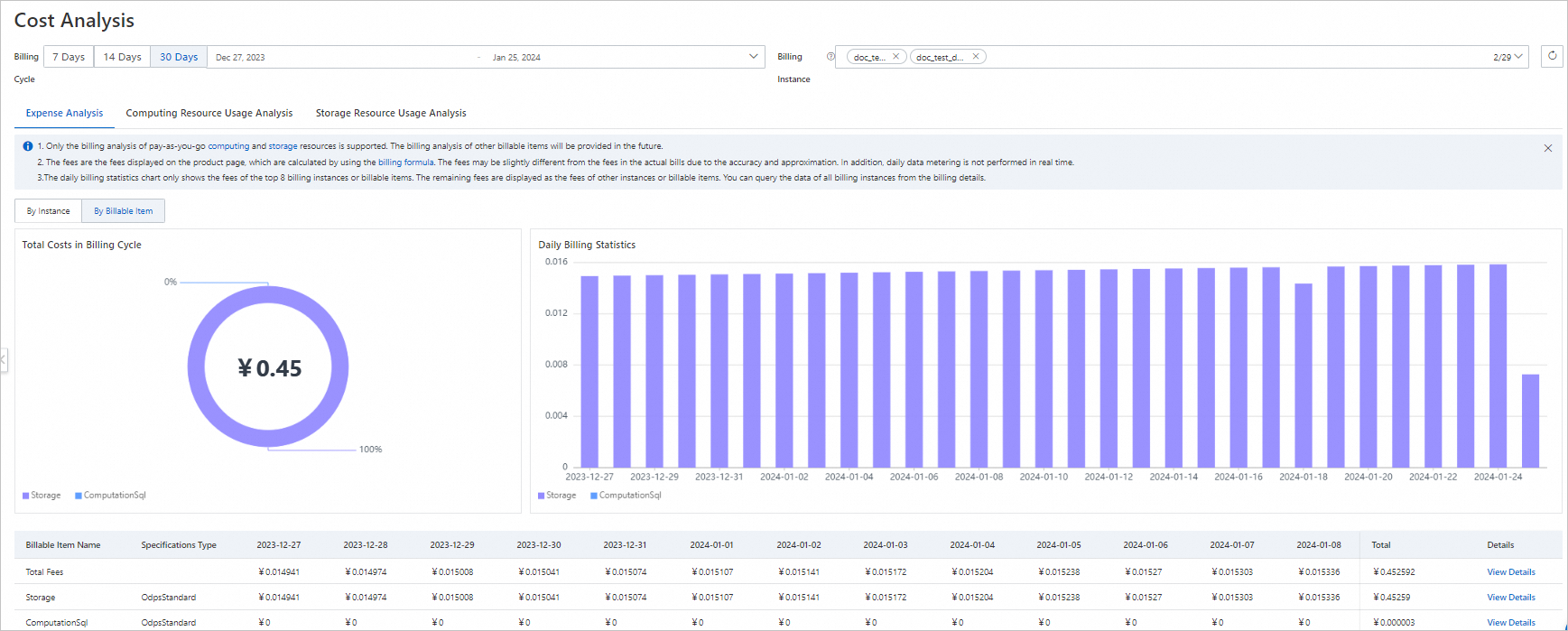Image resolution: width=1568 pixels, height=631 pixels.
Task: Click the refresh icon button
Action: [x=1552, y=56]
